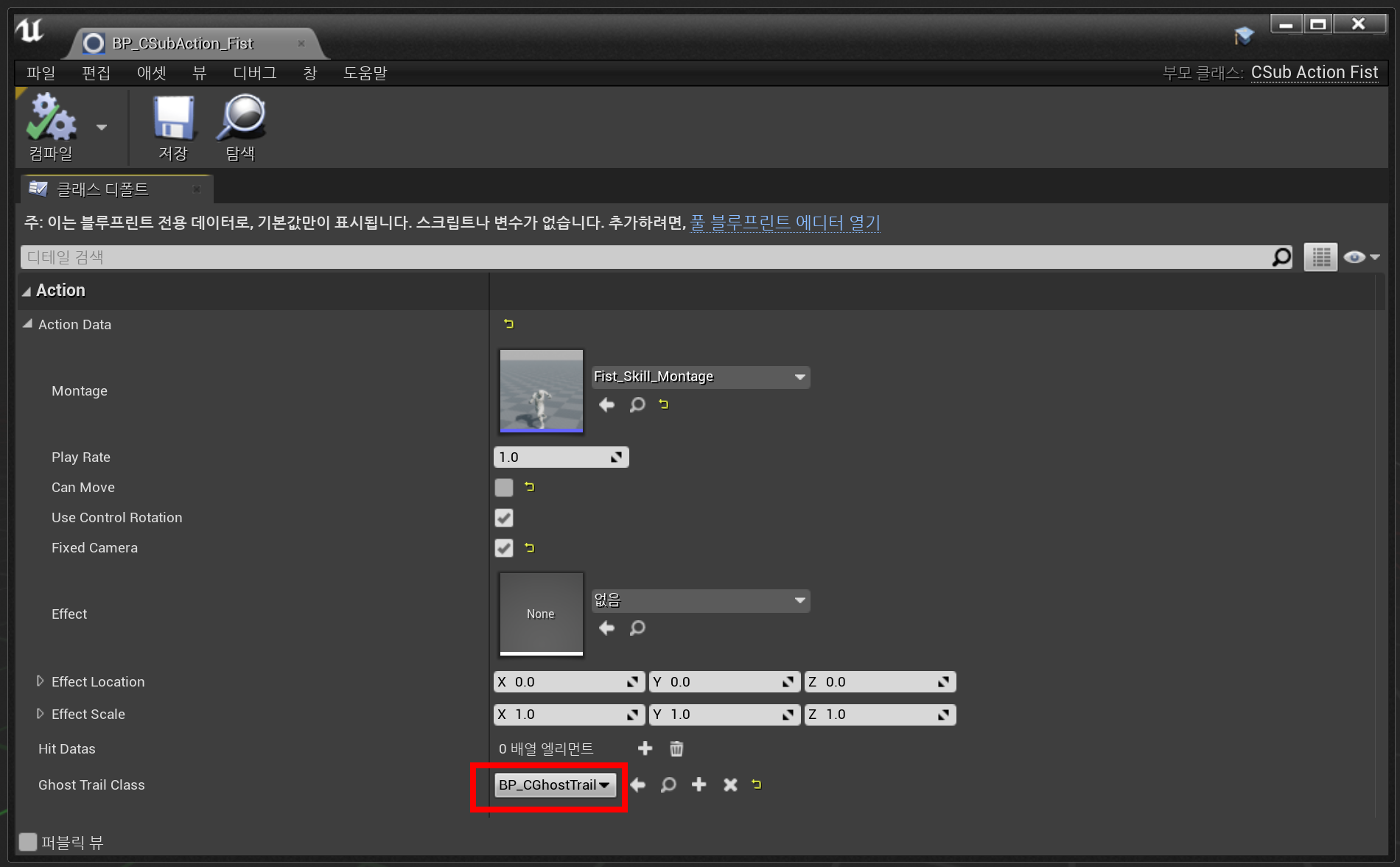Add element to Hit Datas array
The image size is (1400, 867).
click(645, 748)
